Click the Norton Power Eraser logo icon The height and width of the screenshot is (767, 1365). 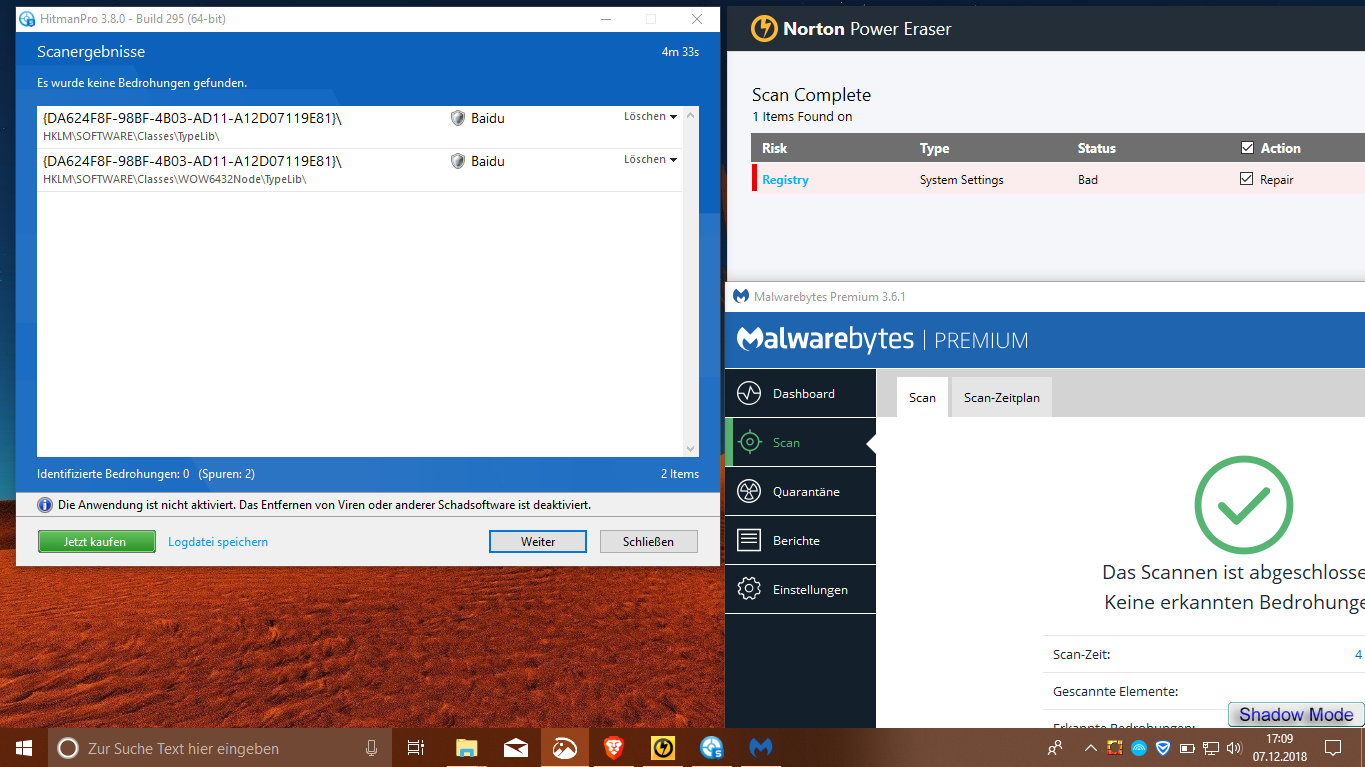765,28
